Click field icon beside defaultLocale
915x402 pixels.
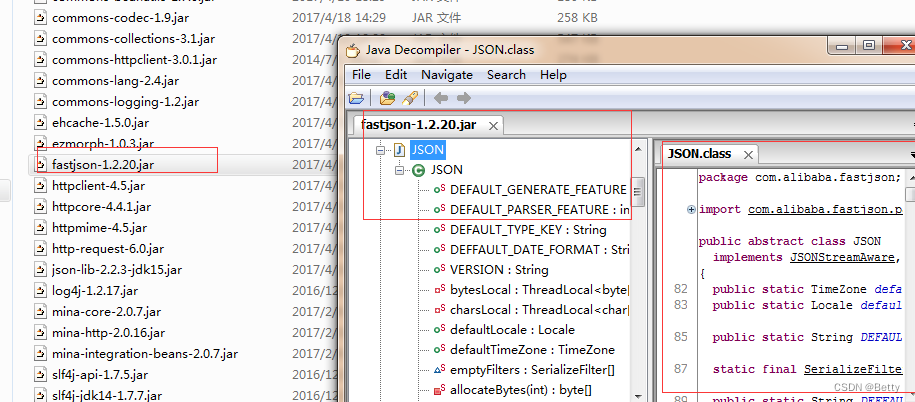point(439,330)
